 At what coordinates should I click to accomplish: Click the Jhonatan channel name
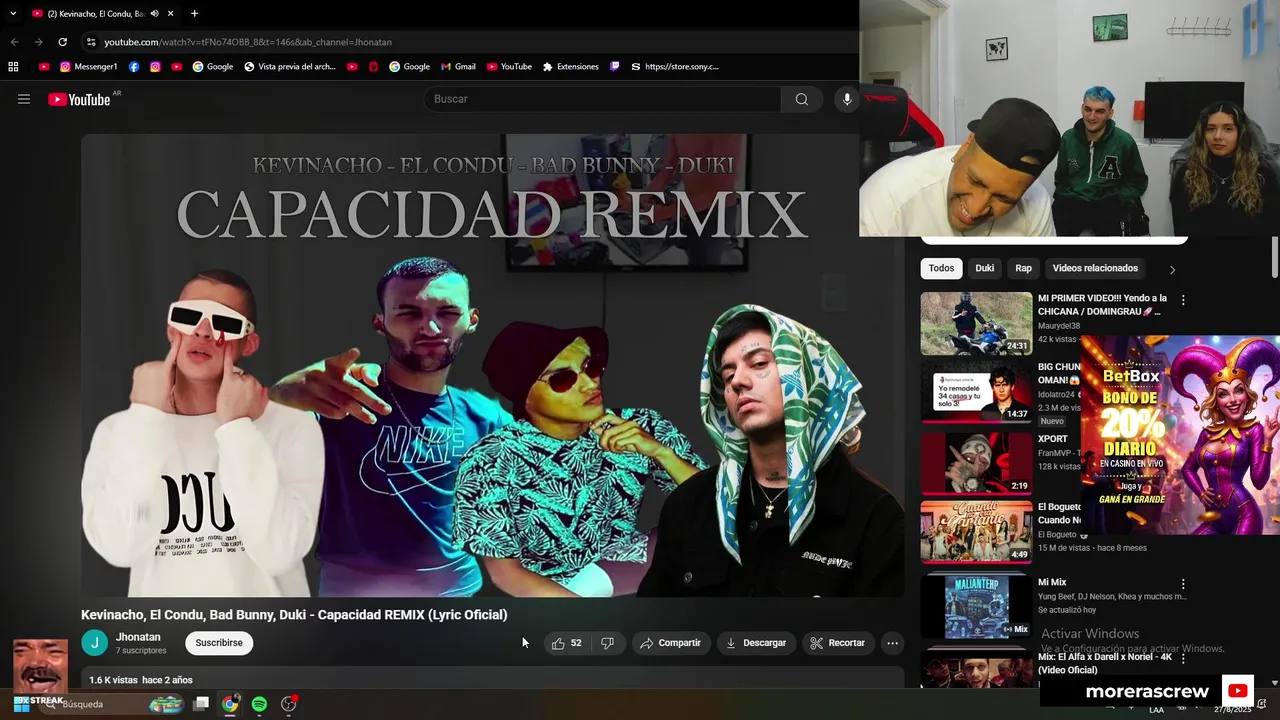pyautogui.click(x=138, y=637)
